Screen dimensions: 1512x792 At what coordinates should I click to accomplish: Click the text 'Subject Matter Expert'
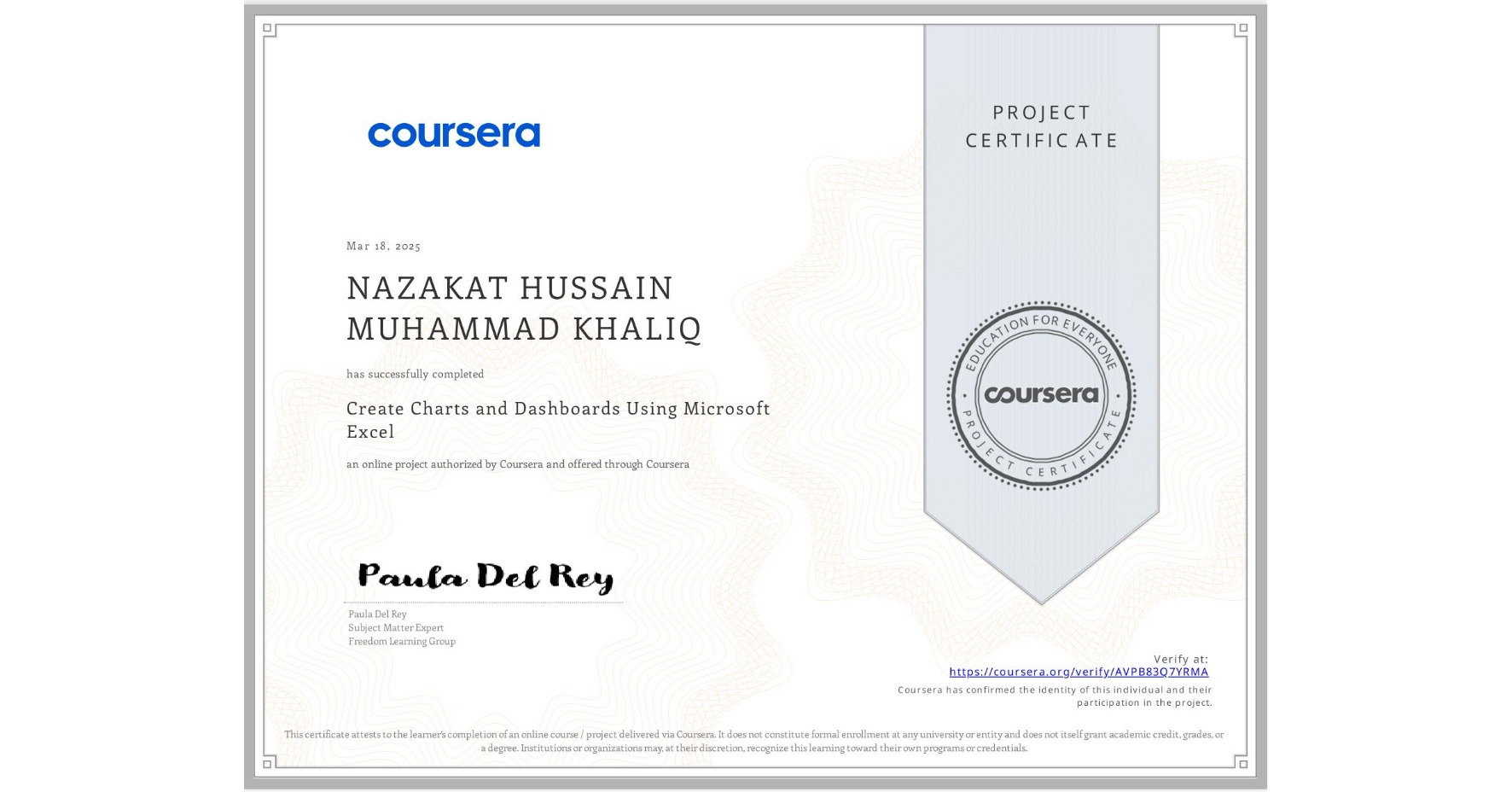(396, 627)
